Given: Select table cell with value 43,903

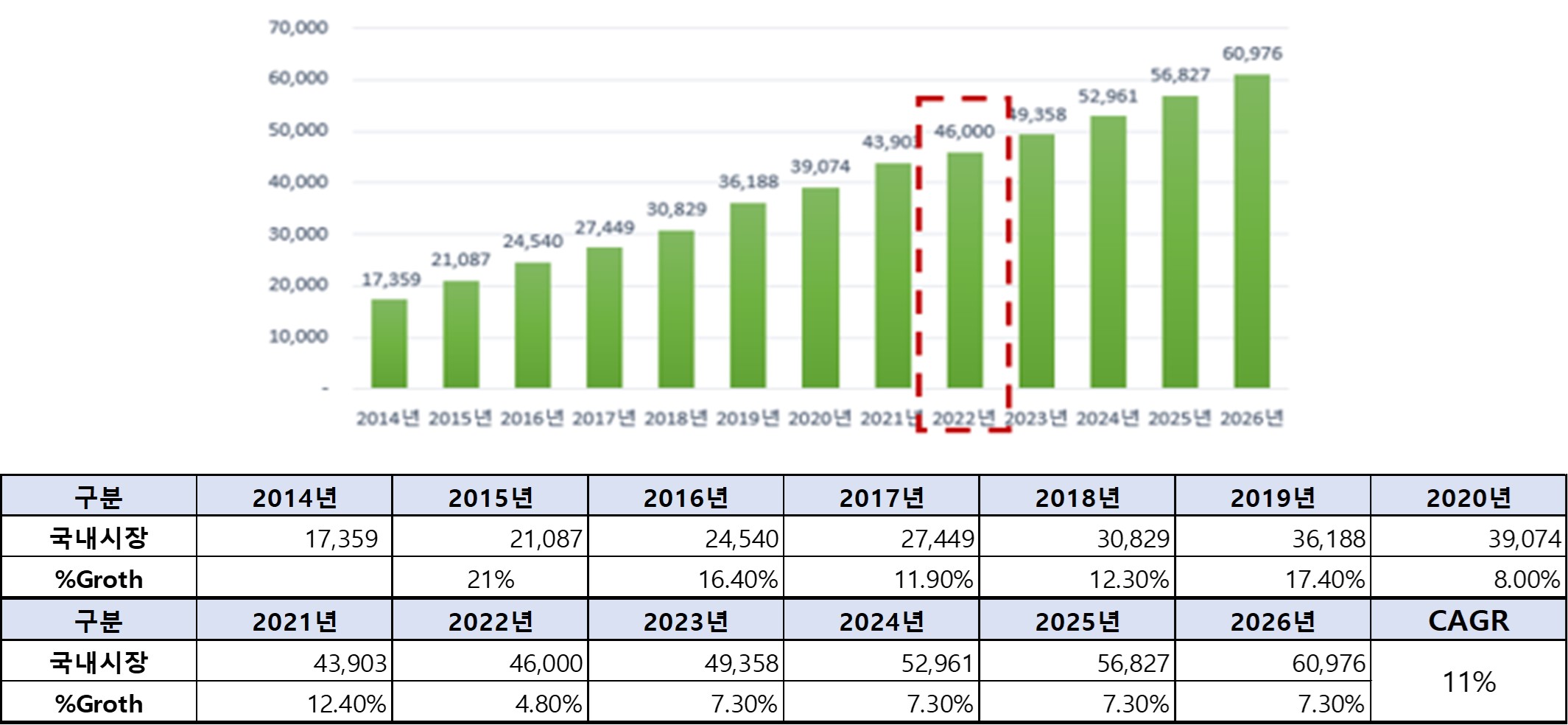Looking at the screenshot, I should pos(294,661).
